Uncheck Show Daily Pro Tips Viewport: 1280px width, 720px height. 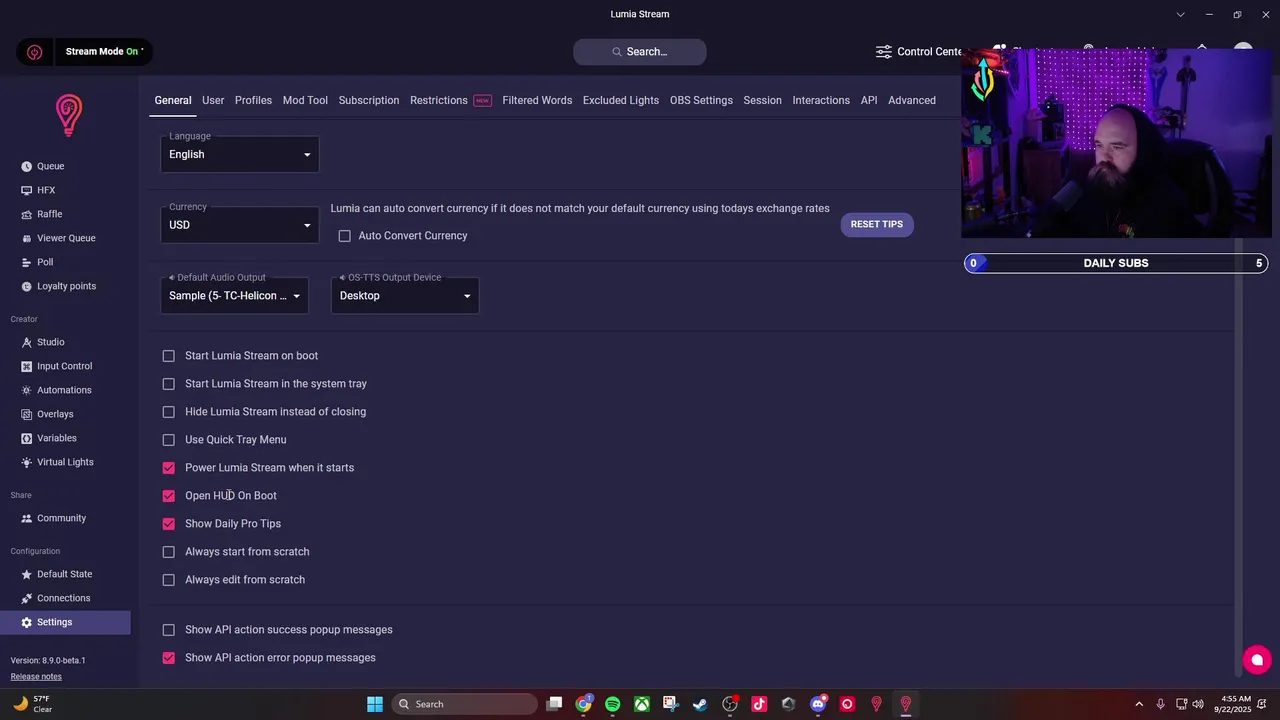(169, 524)
